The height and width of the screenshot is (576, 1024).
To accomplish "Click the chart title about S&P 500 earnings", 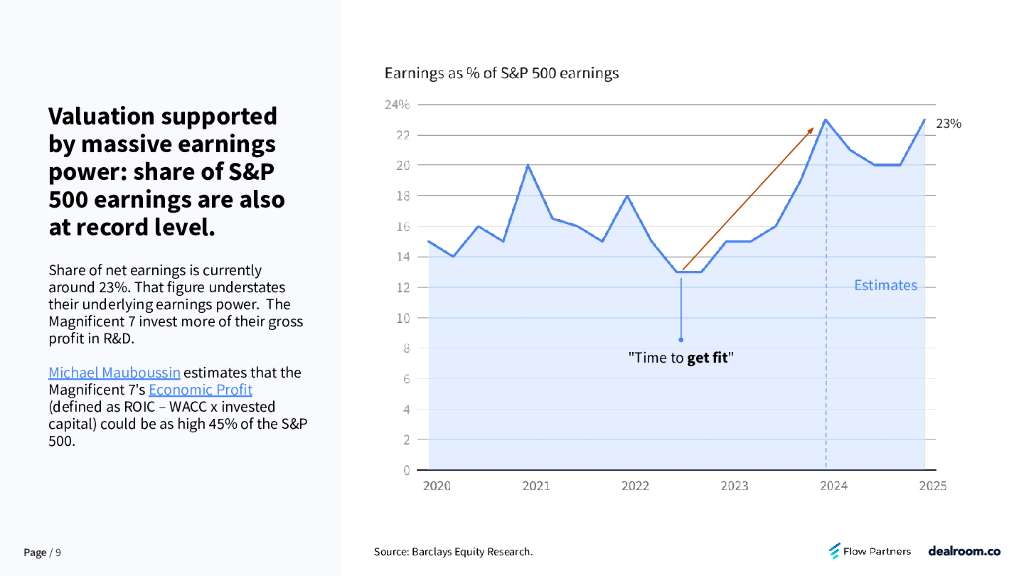I will click(x=502, y=73).
